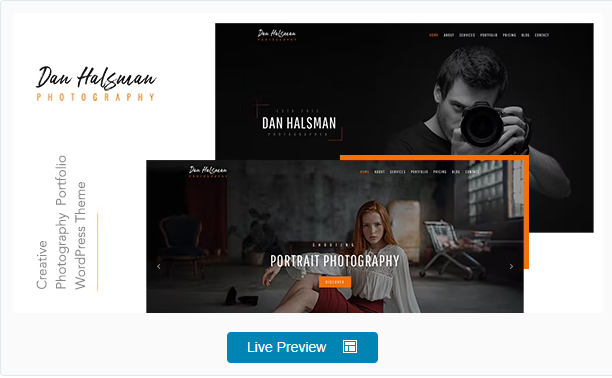
Task: Click Home in the lower portrait mockup menu
Action: coord(365,172)
